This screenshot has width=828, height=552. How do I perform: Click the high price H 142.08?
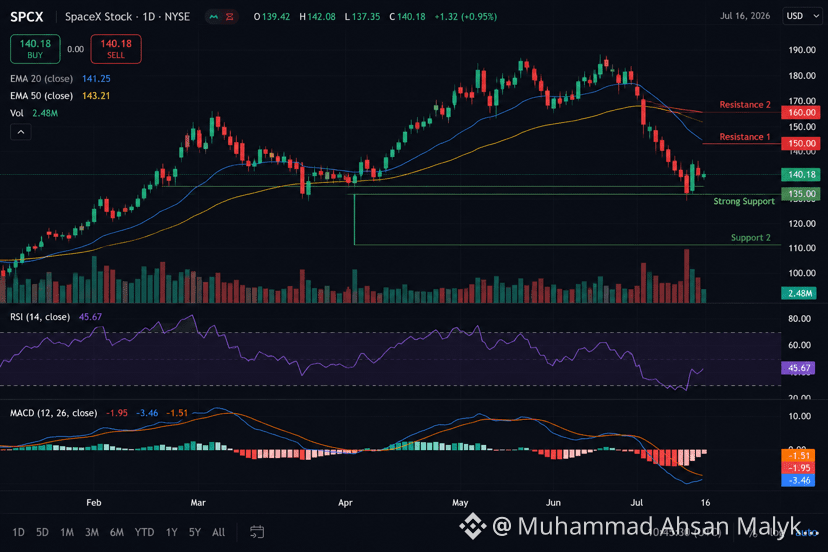(317, 17)
